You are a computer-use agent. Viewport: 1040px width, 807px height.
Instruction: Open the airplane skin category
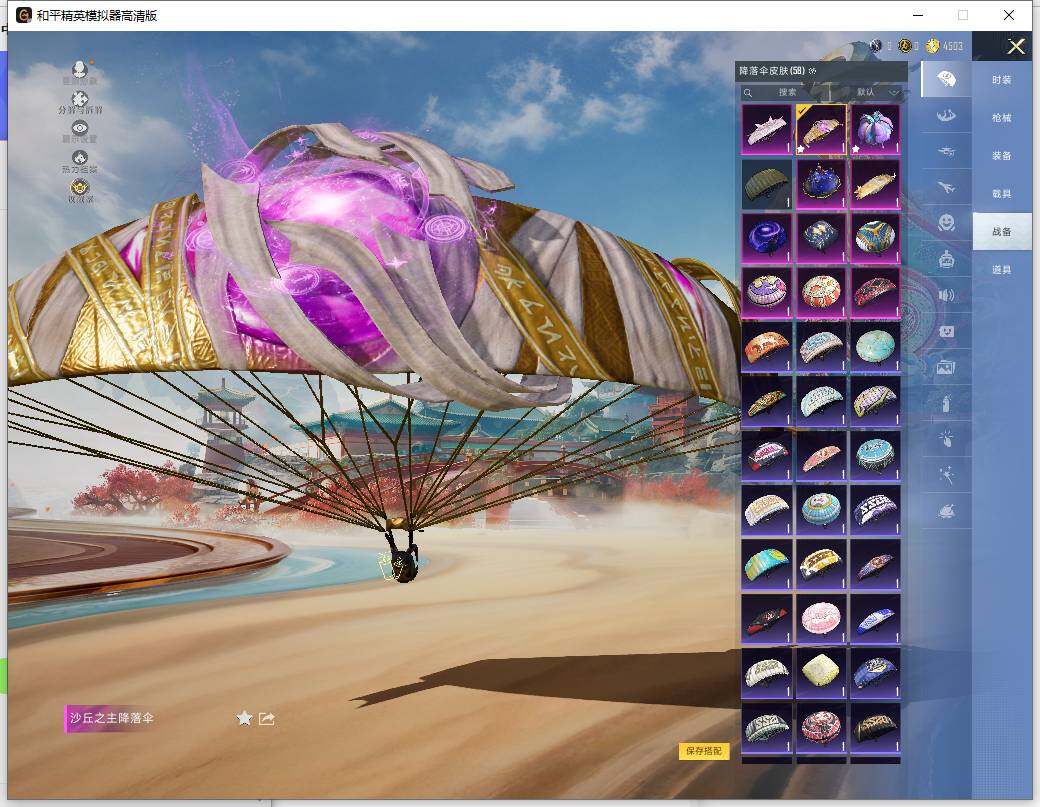[x=945, y=186]
